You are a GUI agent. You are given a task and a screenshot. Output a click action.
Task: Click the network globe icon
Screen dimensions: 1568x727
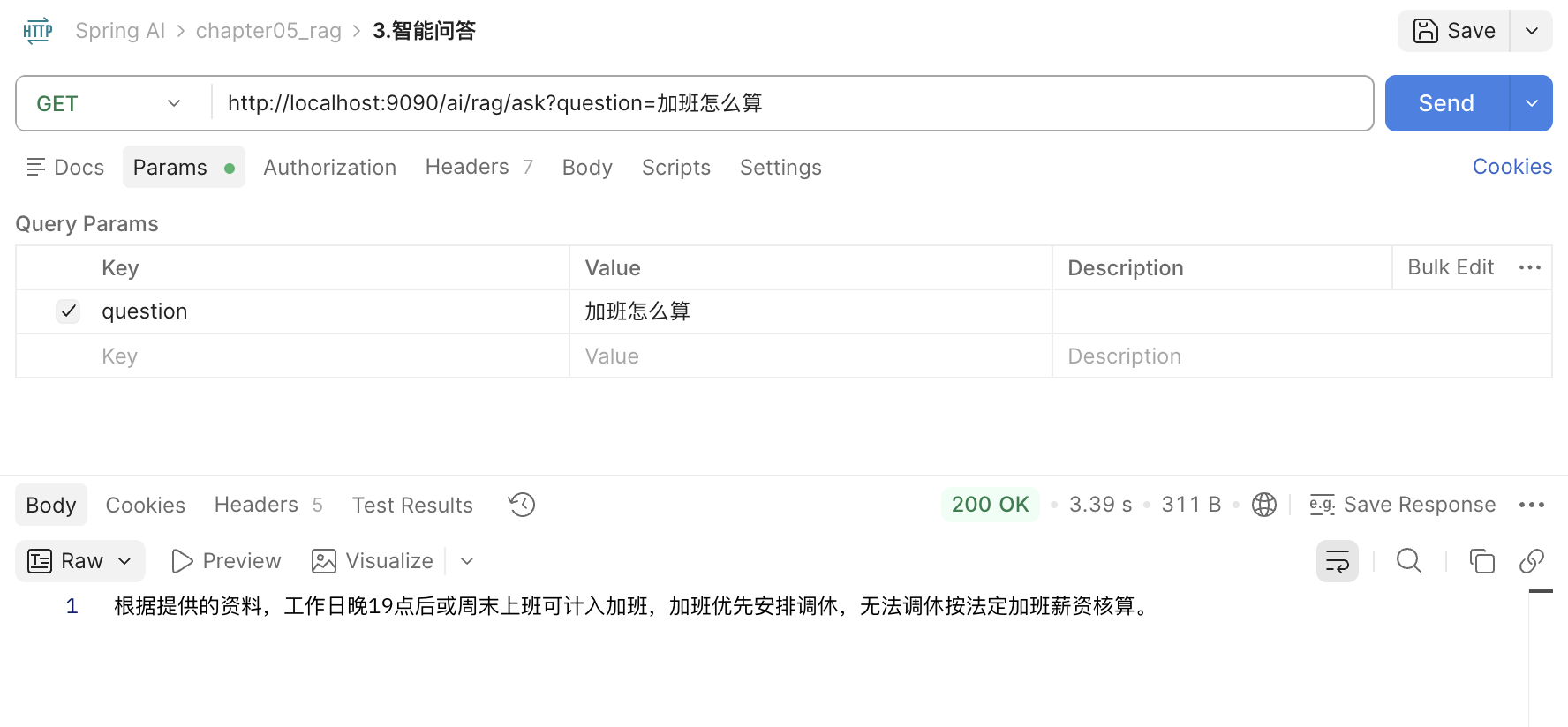click(1264, 505)
